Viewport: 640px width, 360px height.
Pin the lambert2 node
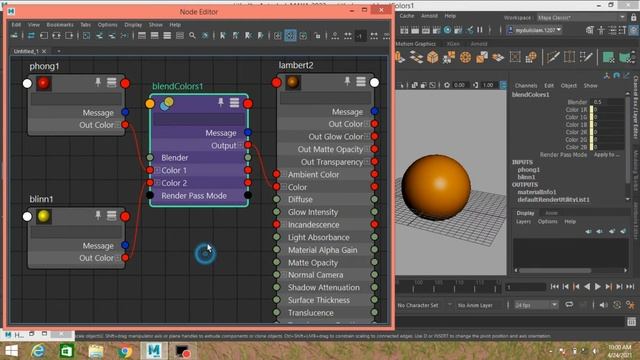pyautogui.click(x=347, y=82)
